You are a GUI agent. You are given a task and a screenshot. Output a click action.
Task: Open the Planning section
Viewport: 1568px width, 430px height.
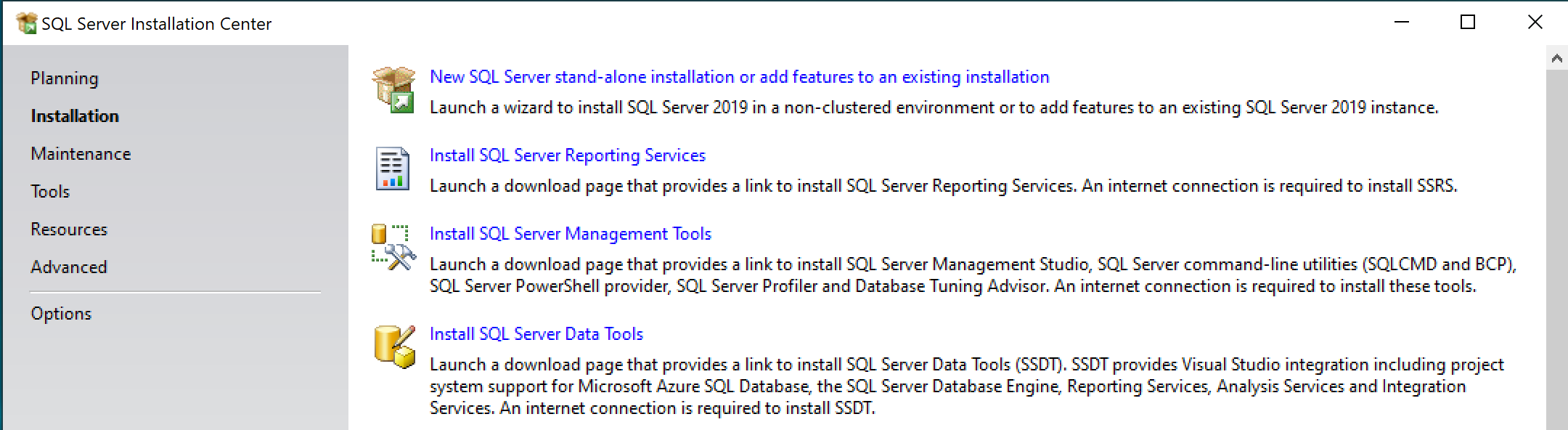coord(65,78)
